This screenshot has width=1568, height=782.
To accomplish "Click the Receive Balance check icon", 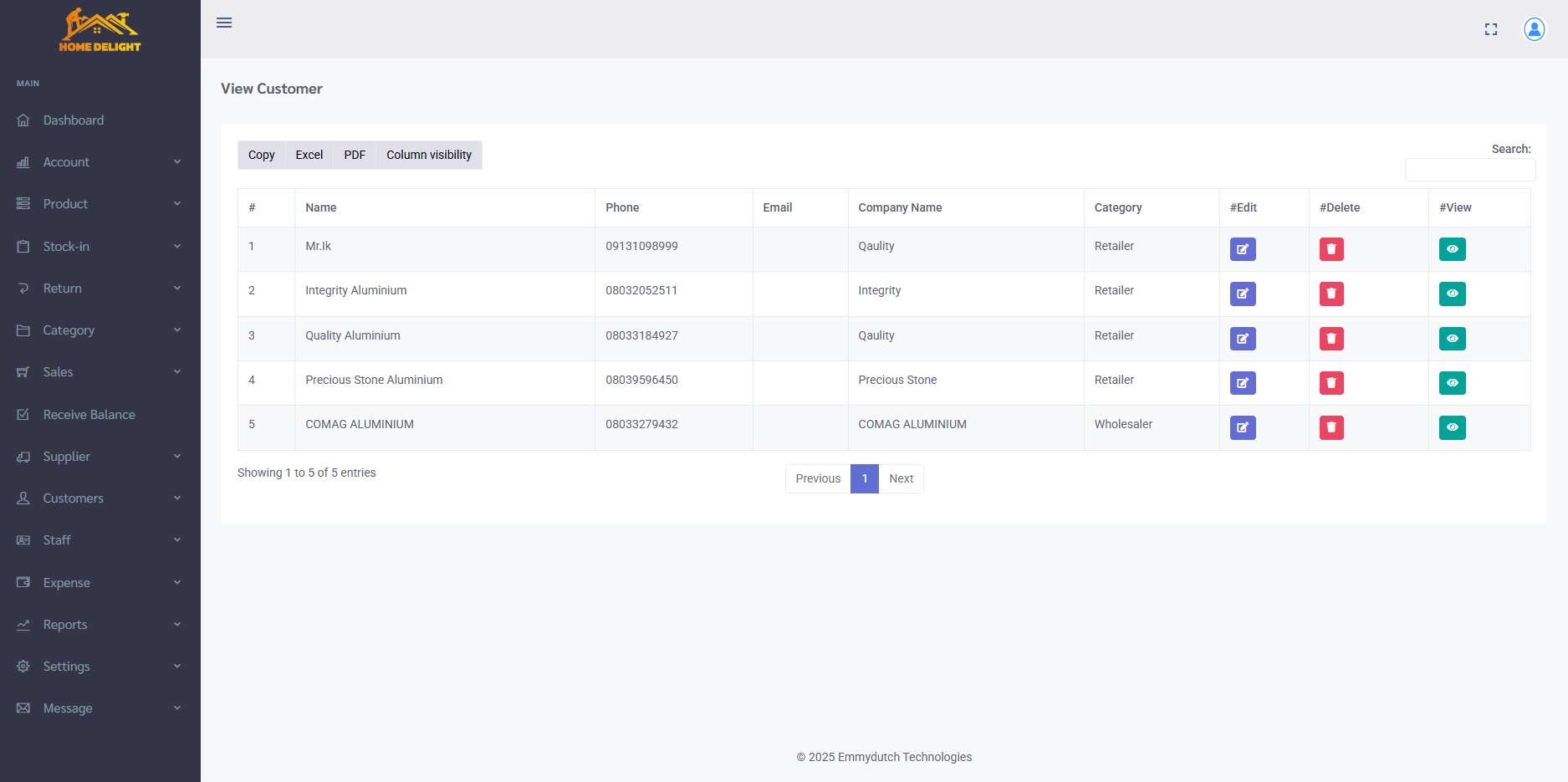I will coord(23,415).
